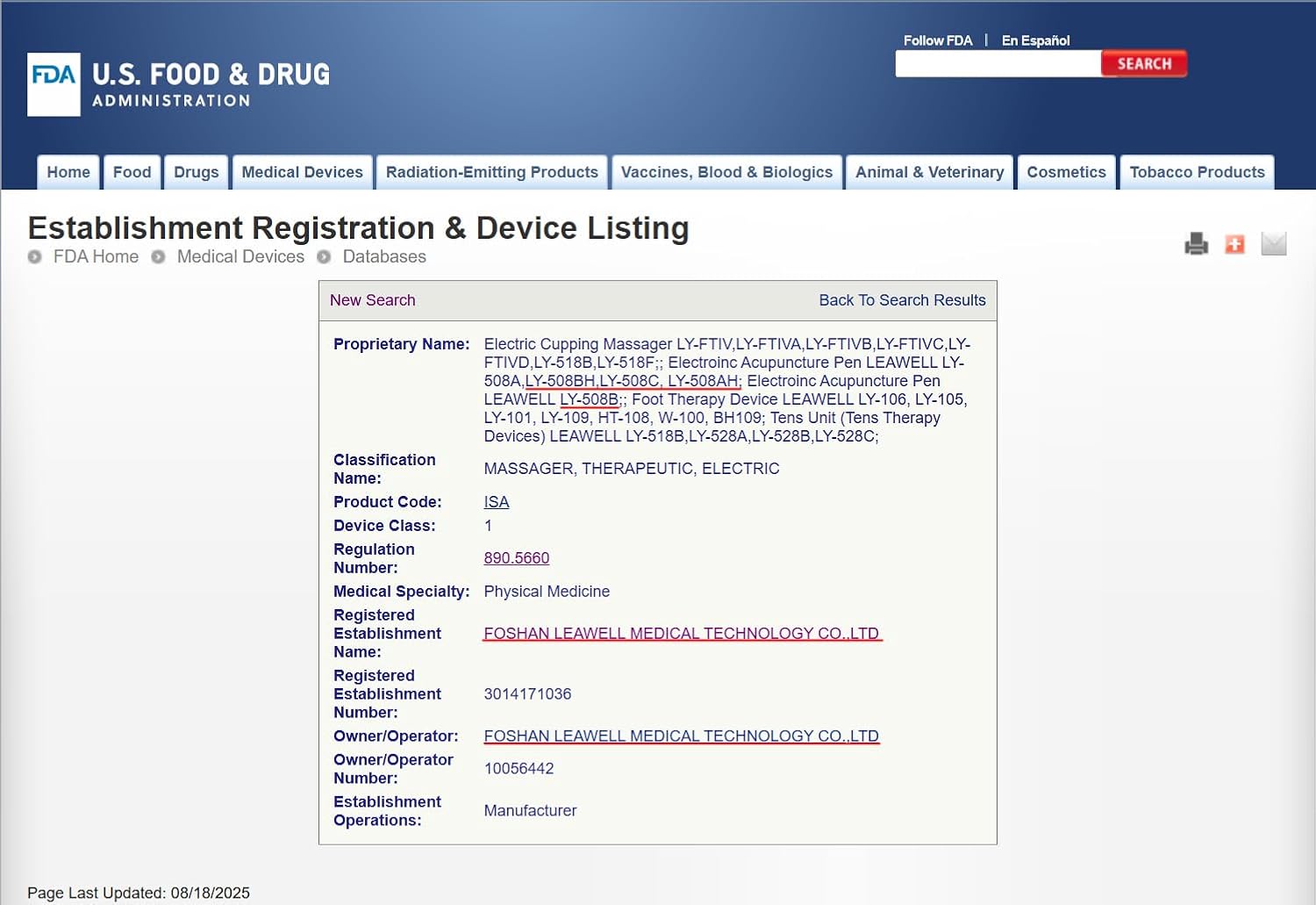
Task: Go to the Tobacco Products tab
Action: pos(1197,172)
